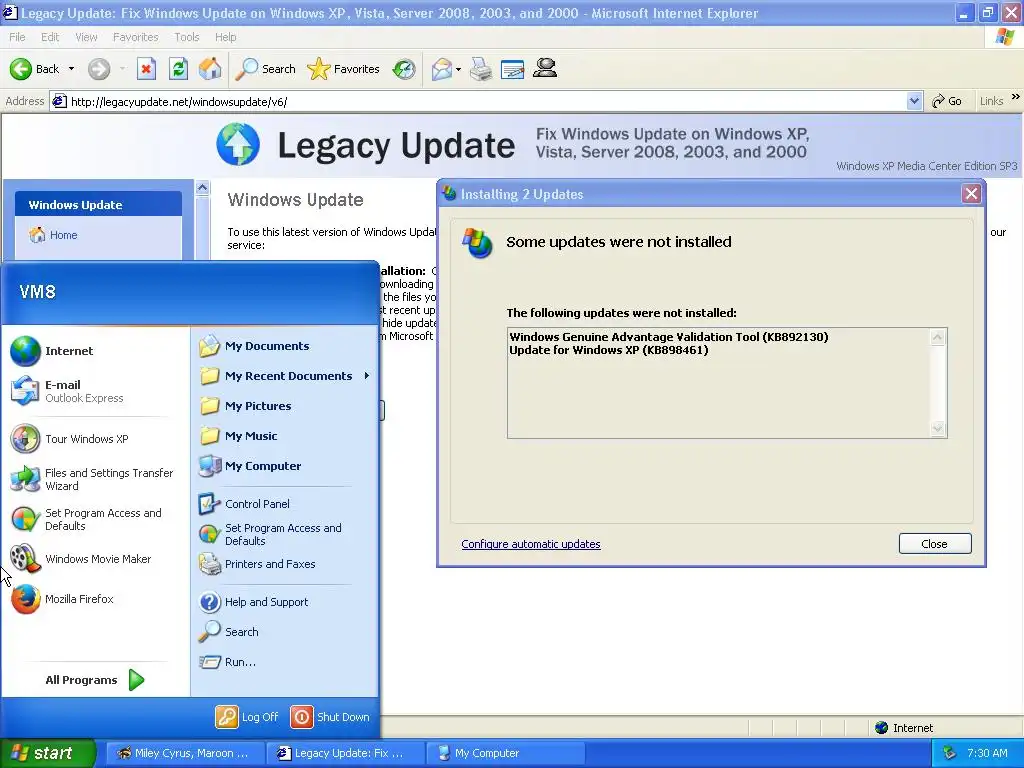Viewport: 1024px width, 768px height.
Task: Expand All Programs green arrow
Action: tap(136, 680)
